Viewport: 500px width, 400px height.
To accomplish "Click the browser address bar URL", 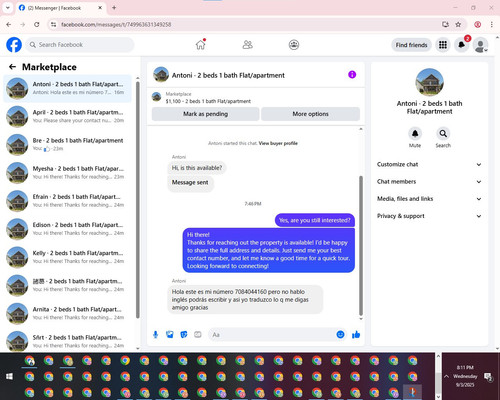I will coord(116,24).
